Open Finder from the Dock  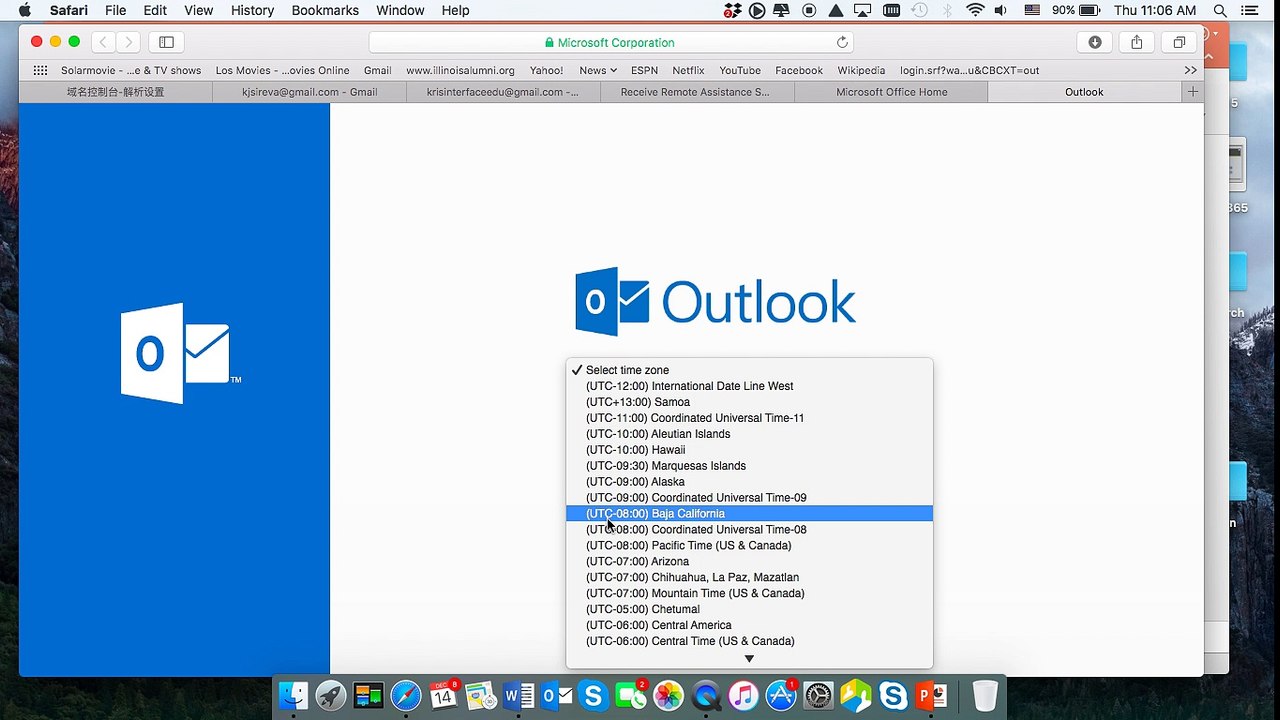point(294,695)
